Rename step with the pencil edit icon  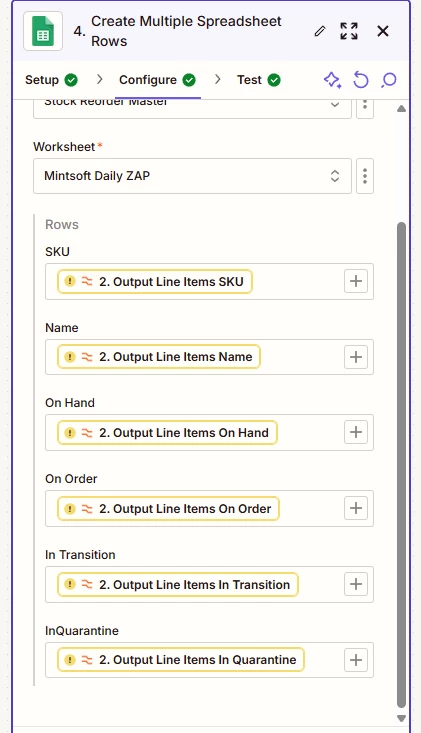(320, 31)
